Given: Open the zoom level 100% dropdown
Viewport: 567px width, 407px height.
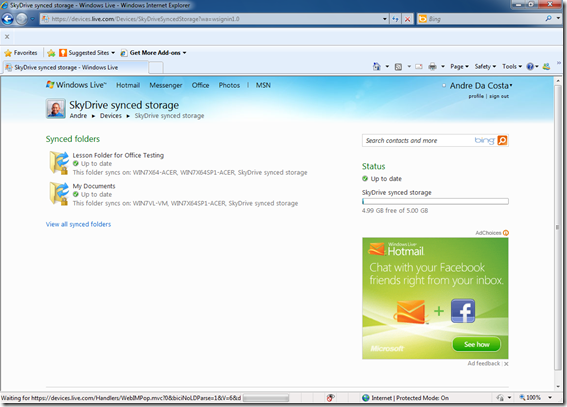Looking at the screenshot, I should 550,398.
